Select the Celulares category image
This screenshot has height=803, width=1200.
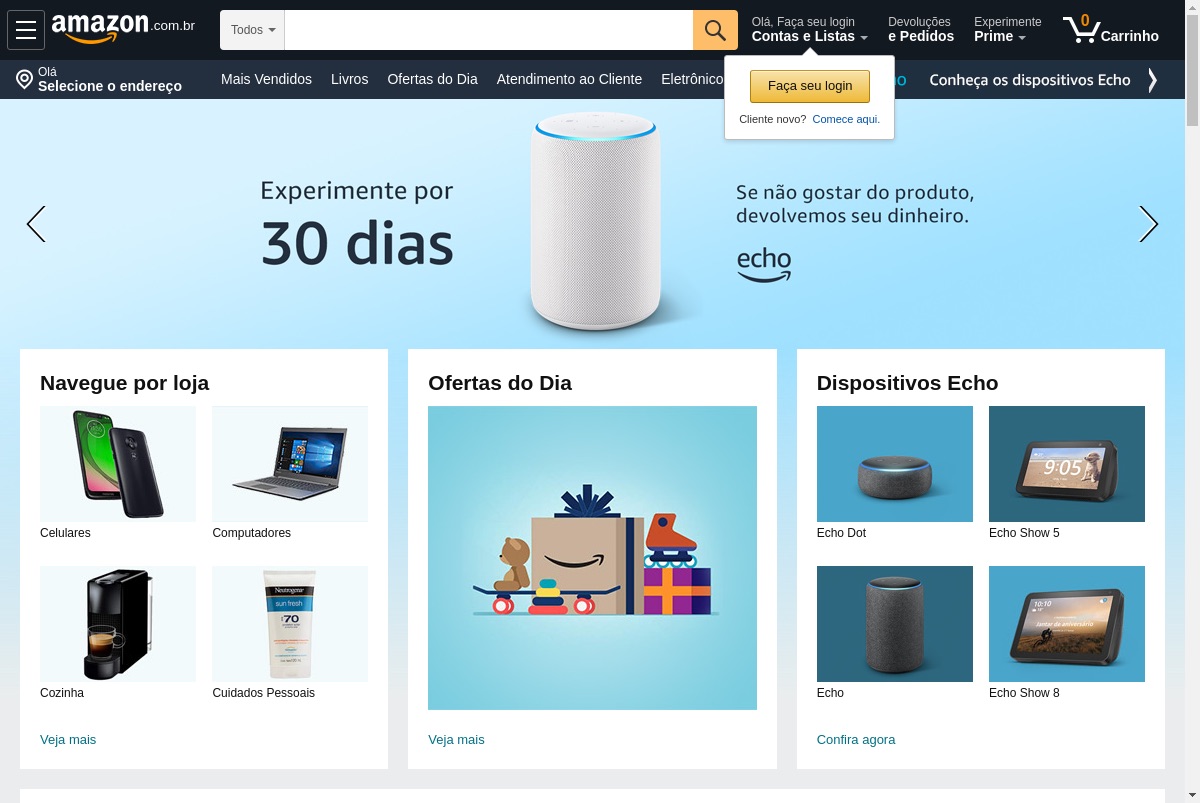click(118, 464)
